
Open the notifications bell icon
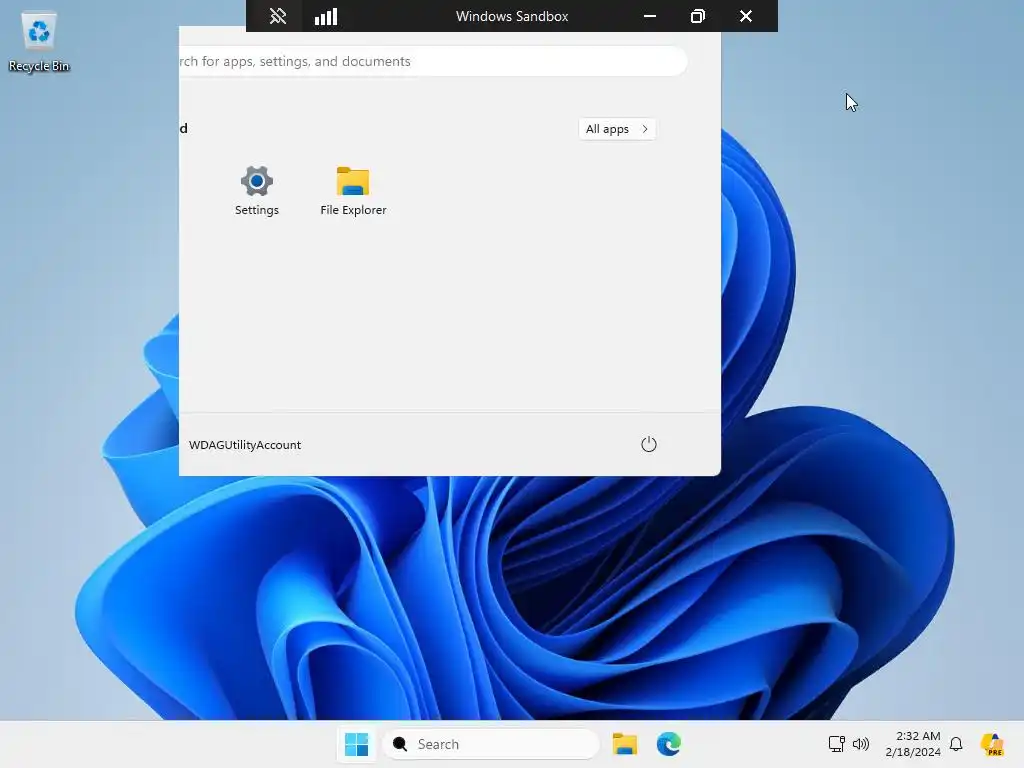tap(956, 744)
